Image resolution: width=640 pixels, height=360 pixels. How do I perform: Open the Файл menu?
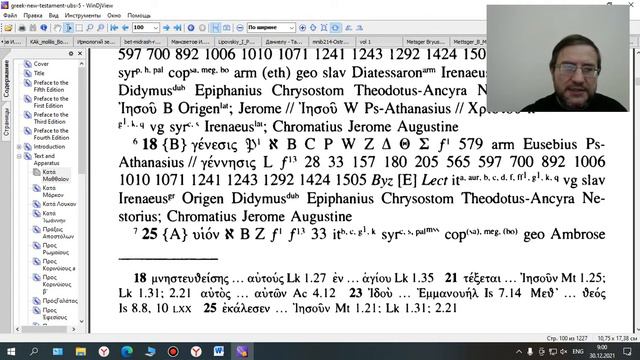[10, 16]
